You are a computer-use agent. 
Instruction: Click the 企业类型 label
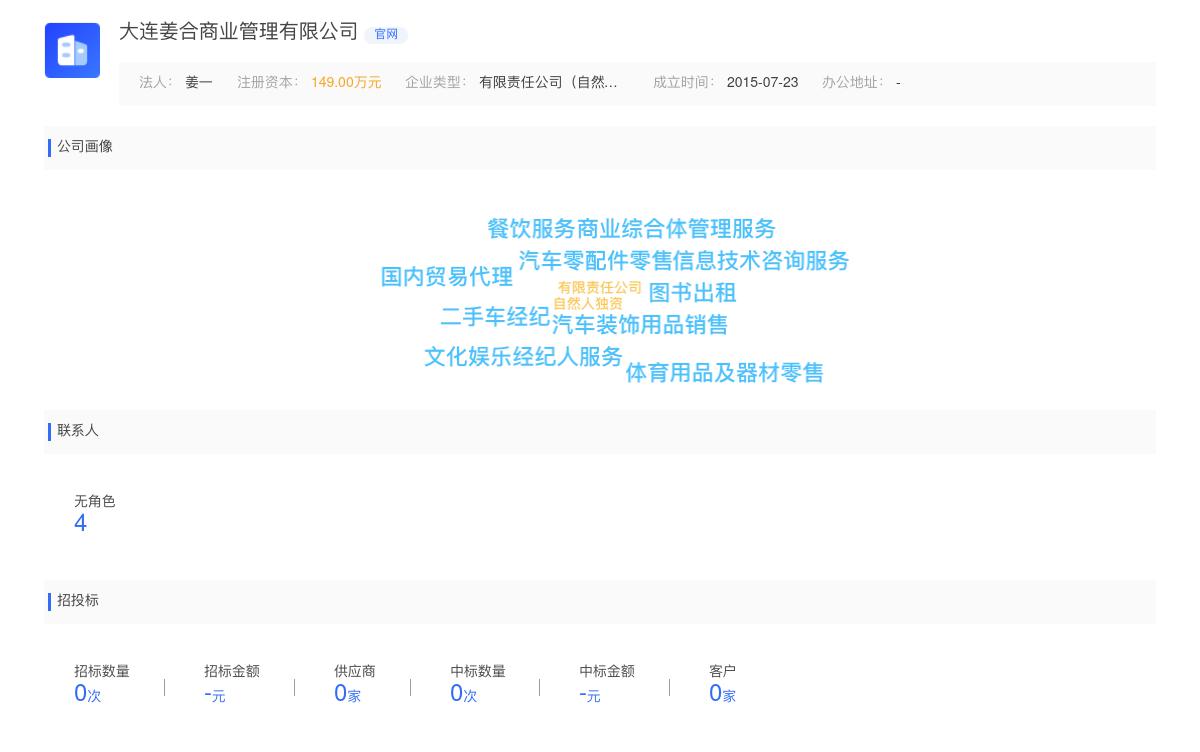435,82
